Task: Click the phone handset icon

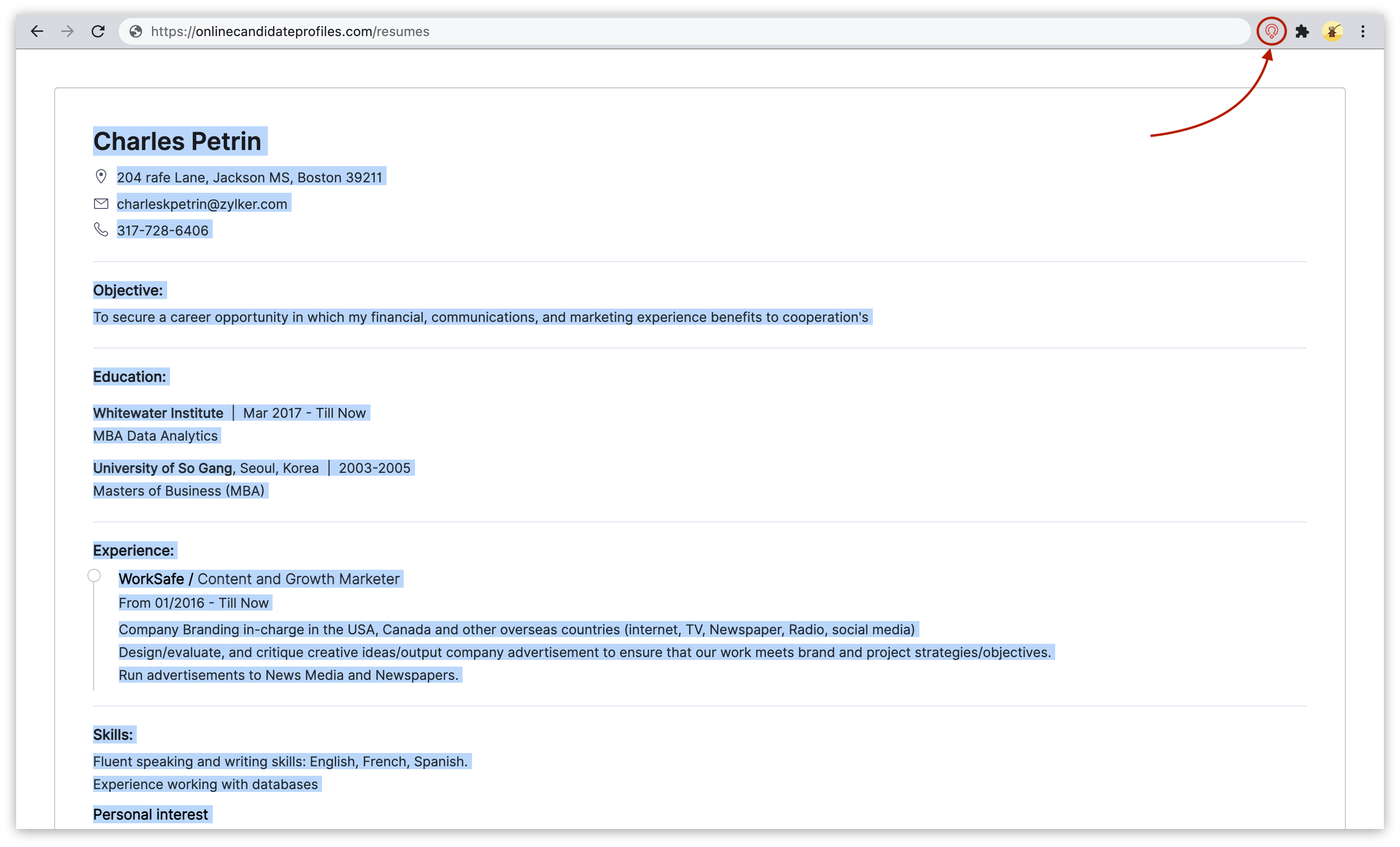Action: tap(101, 229)
